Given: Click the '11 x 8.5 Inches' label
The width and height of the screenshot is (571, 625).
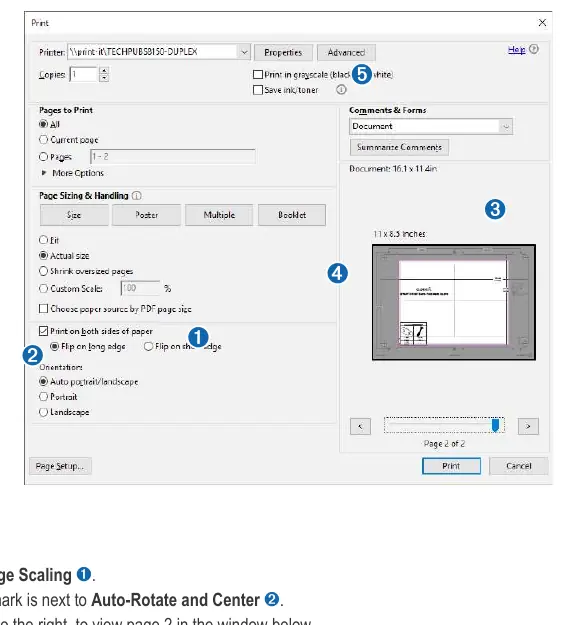Looking at the screenshot, I should tap(400, 234).
